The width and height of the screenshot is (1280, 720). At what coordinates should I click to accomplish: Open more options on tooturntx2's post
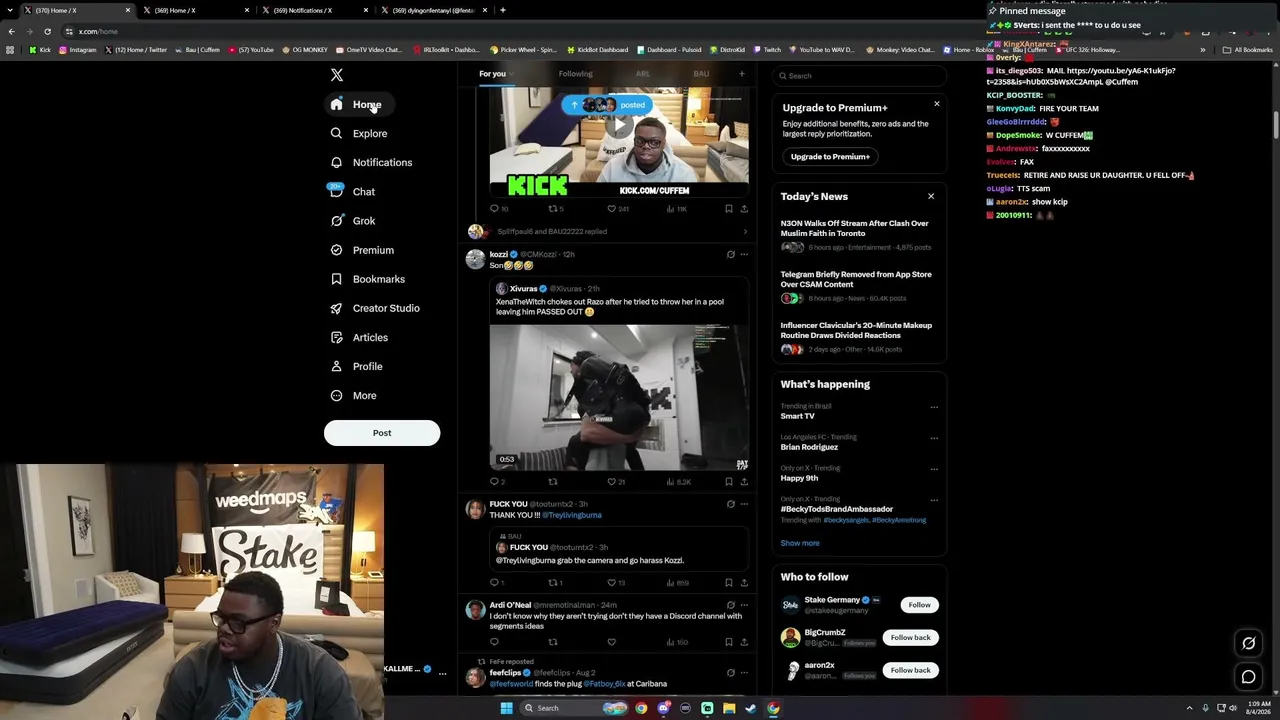[744, 505]
